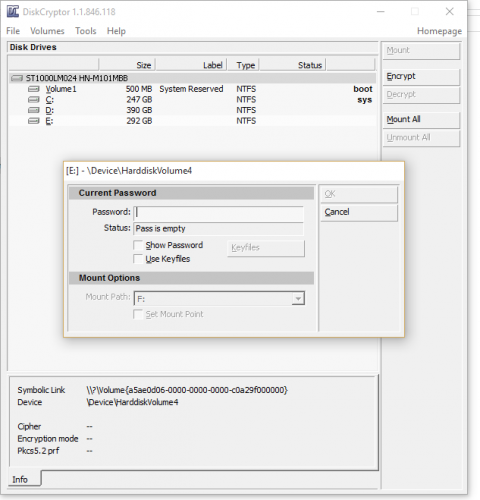Click the \Device\HarddiskVolume4 info value

point(132,402)
